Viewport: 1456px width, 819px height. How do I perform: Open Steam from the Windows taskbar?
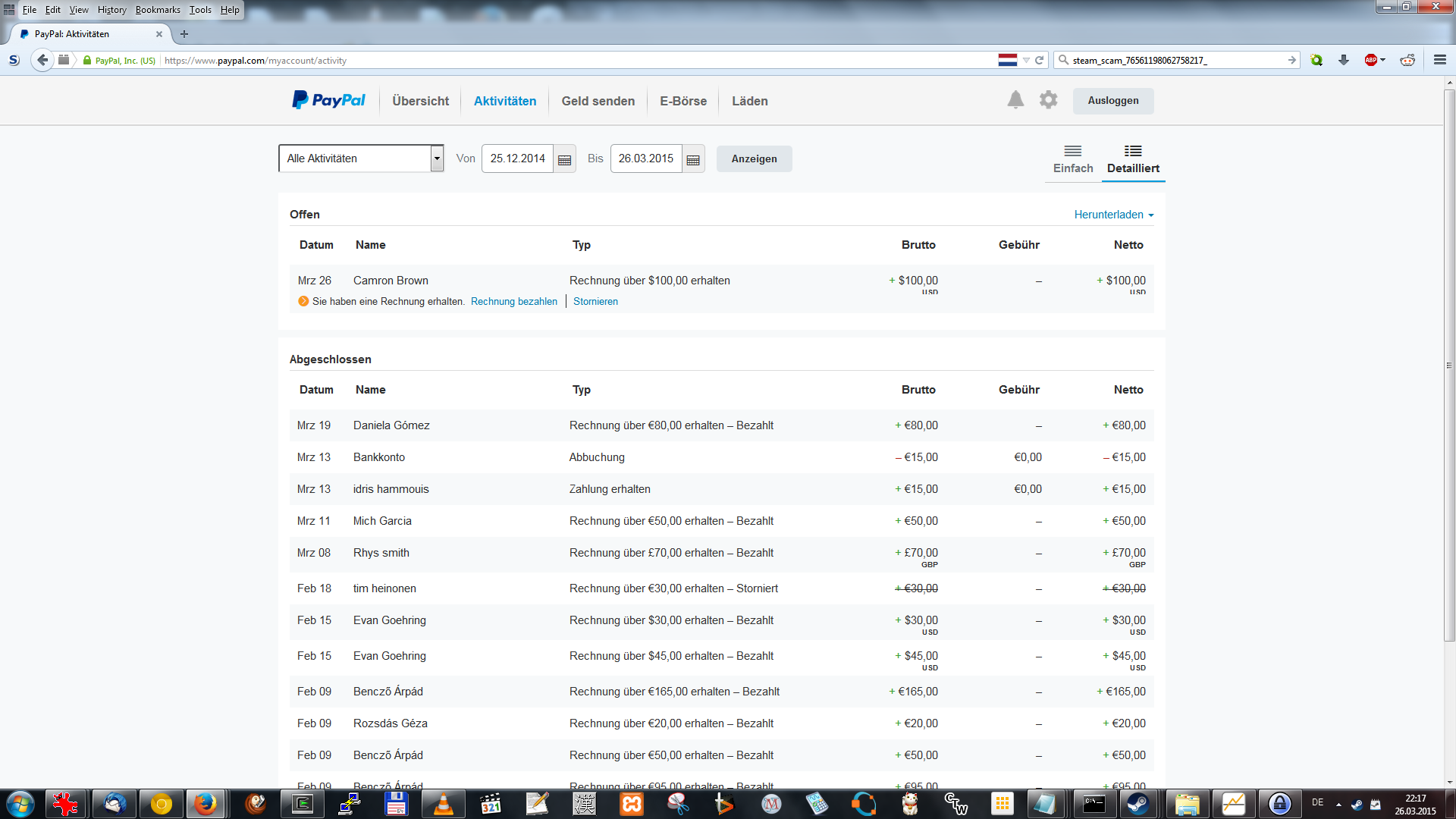coord(1137,803)
